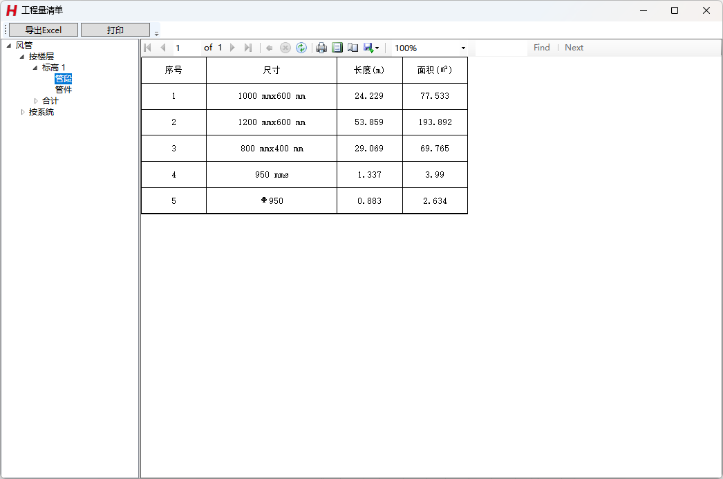Click the Find link
Viewport: 723px width, 479px height.
coord(541,48)
